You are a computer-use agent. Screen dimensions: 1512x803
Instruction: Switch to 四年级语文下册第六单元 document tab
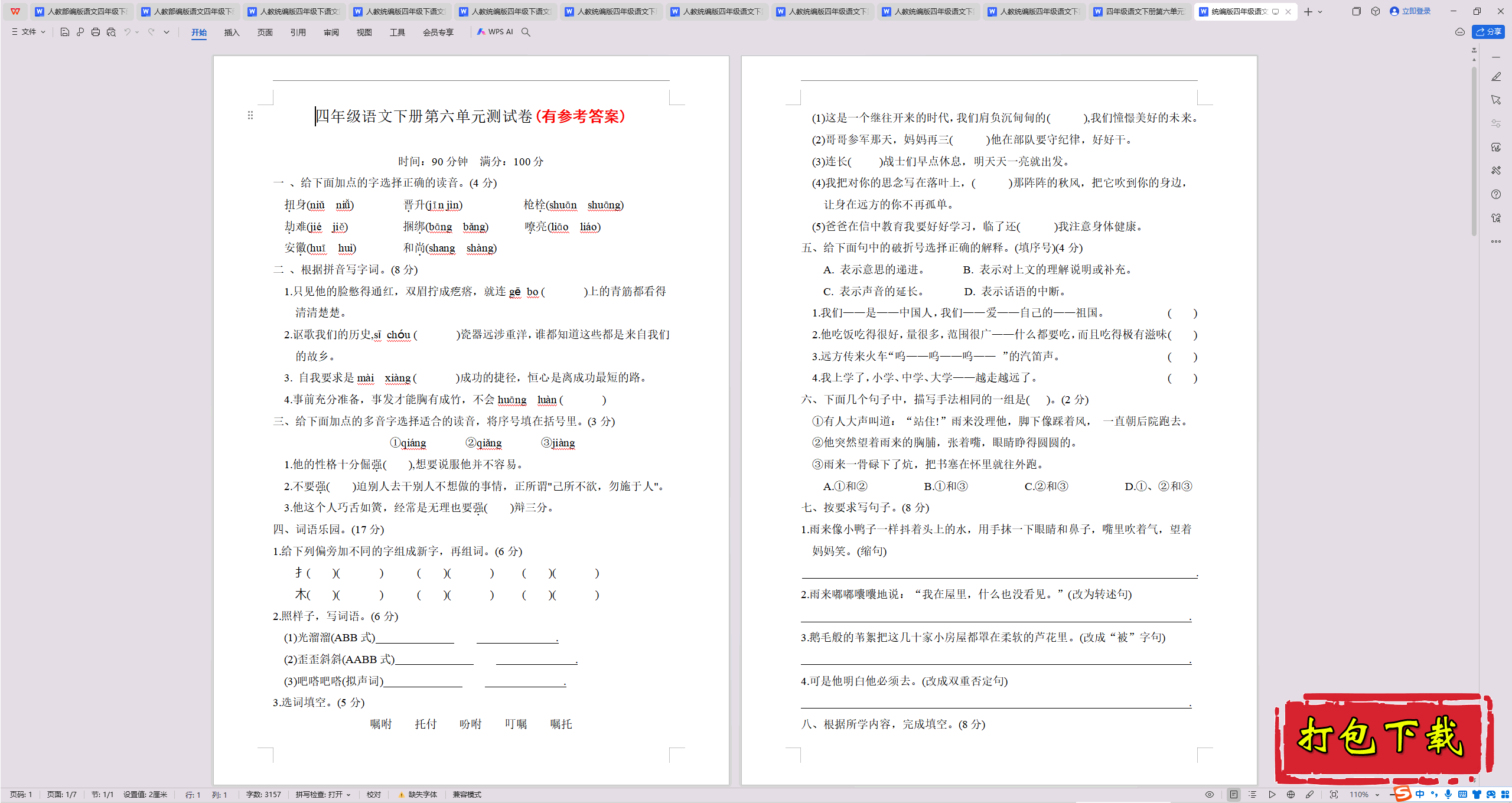pyautogui.click(x=1139, y=11)
